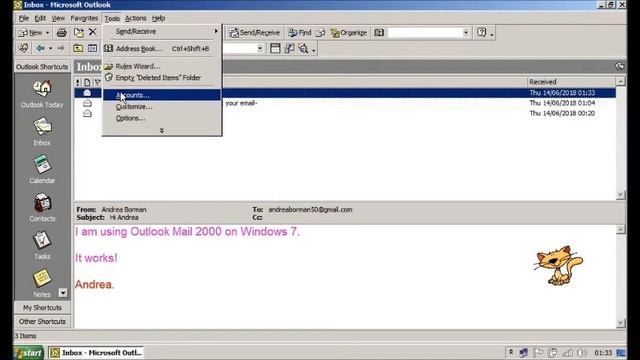Open the New button dropdown arrow
This screenshot has width=640, height=360.
point(47,32)
